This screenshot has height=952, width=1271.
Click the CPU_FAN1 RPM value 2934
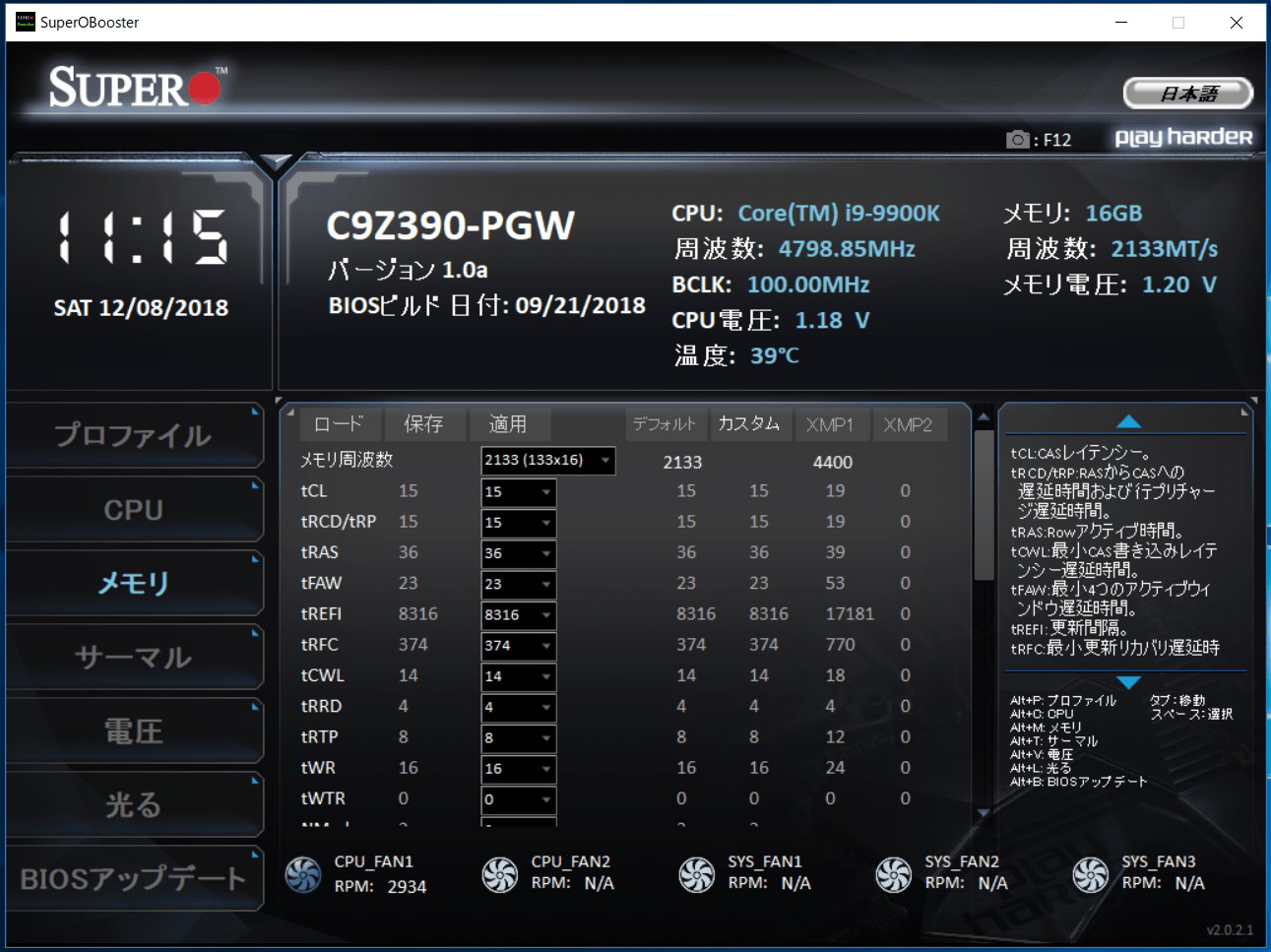(x=407, y=887)
